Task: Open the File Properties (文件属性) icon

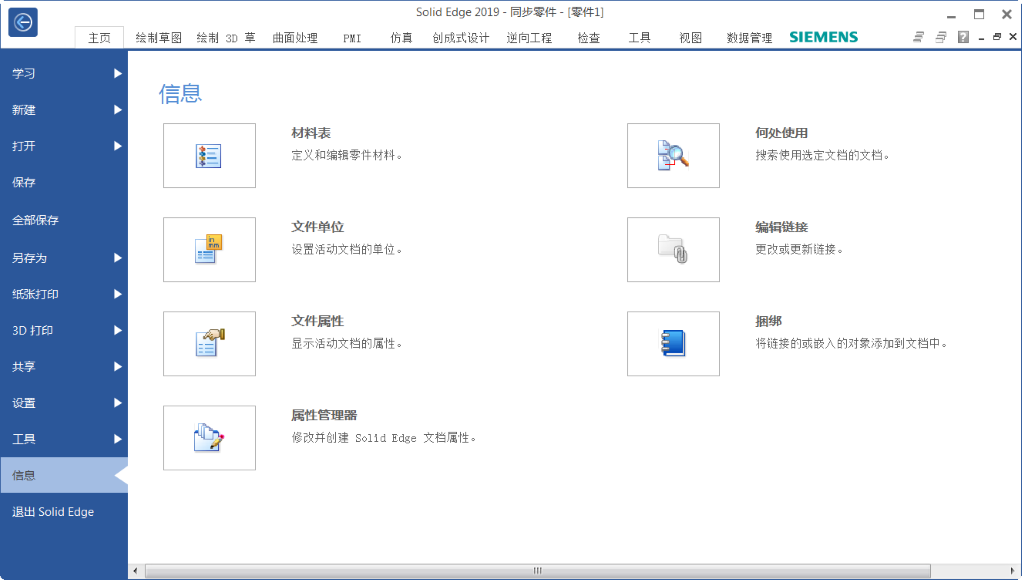Action: [x=209, y=344]
